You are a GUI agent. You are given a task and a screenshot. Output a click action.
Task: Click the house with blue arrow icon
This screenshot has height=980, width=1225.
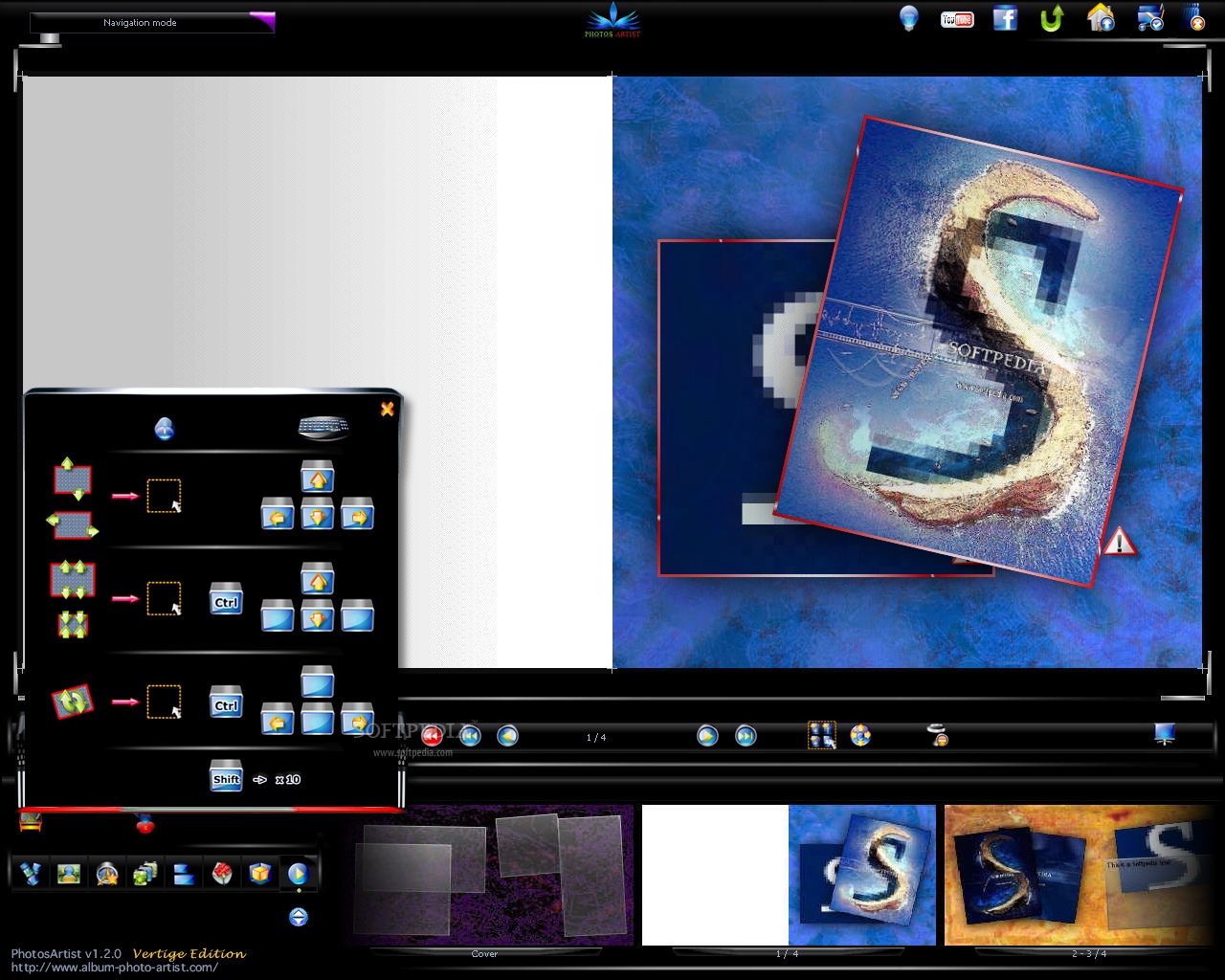1101,18
